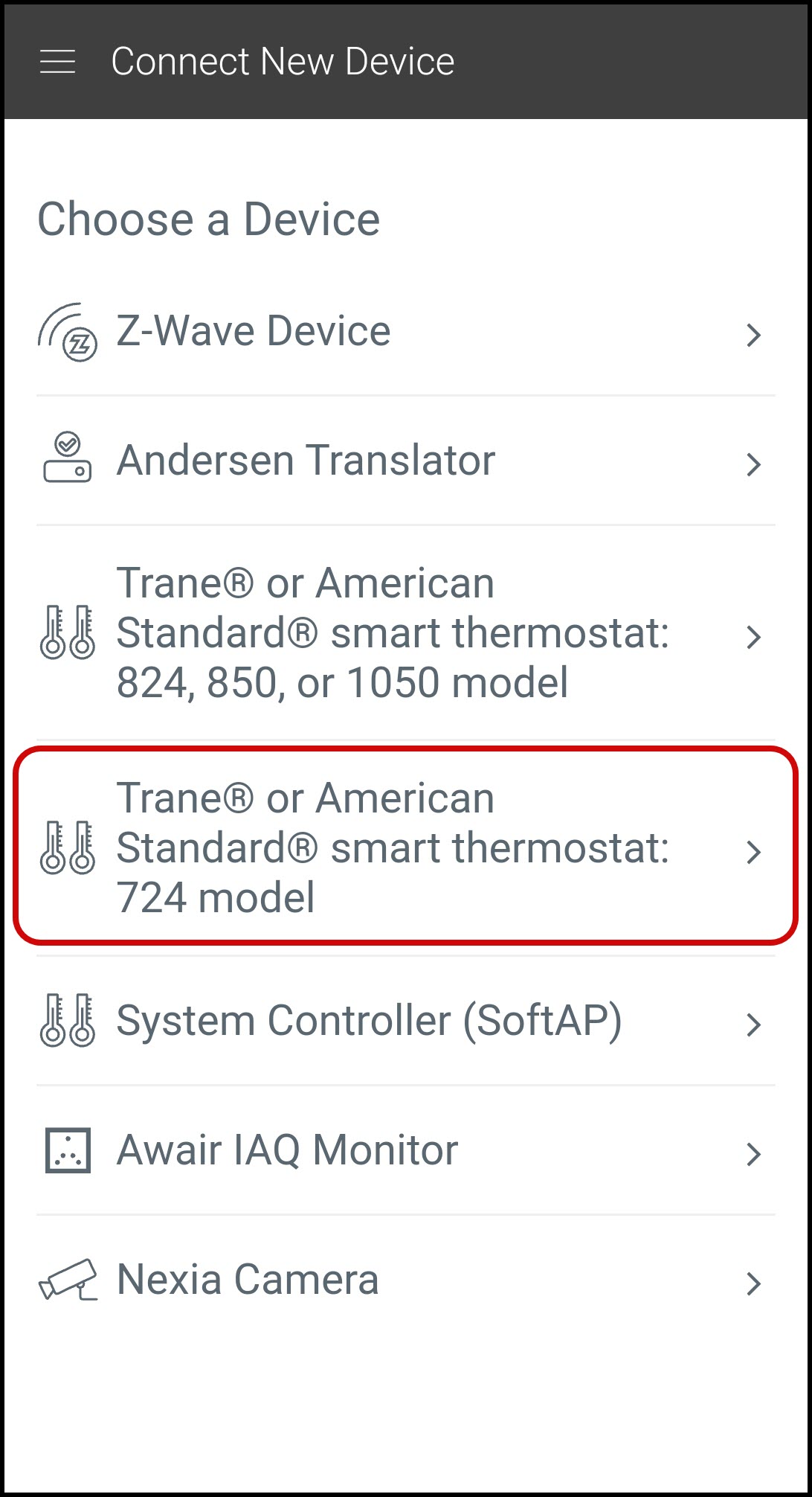This screenshot has height=1497, width=812.
Task: Expand Z-Wave Device using its chevron
Action: point(753,336)
